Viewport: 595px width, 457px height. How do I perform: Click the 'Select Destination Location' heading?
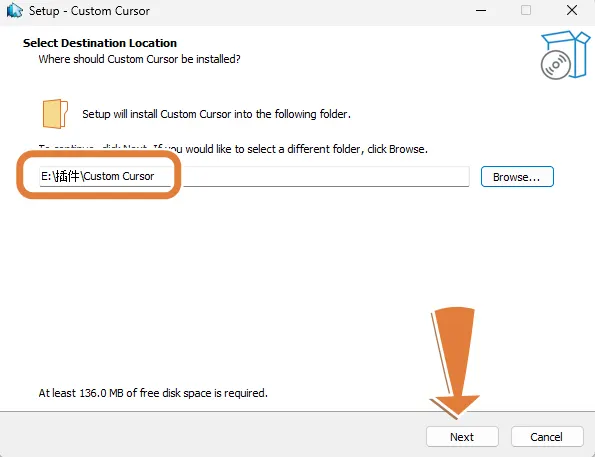click(x=100, y=43)
